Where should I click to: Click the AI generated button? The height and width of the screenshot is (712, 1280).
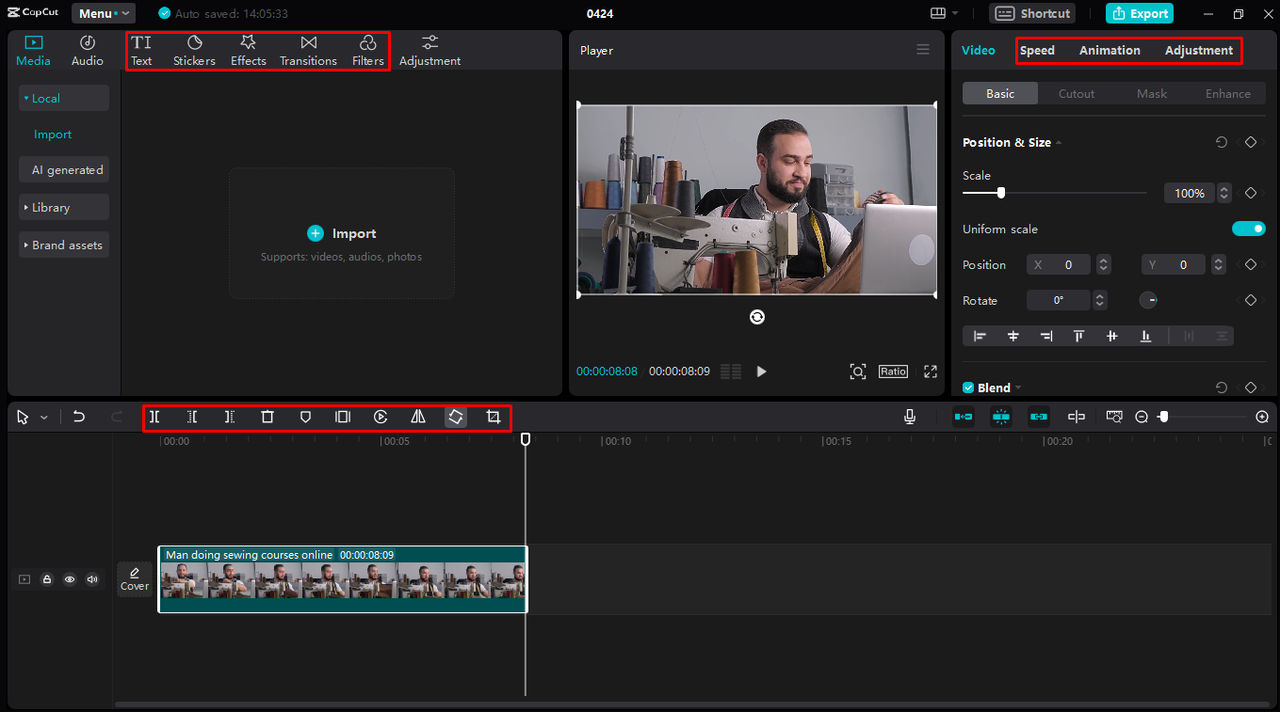pyautogui.click(x=64, y=170)
